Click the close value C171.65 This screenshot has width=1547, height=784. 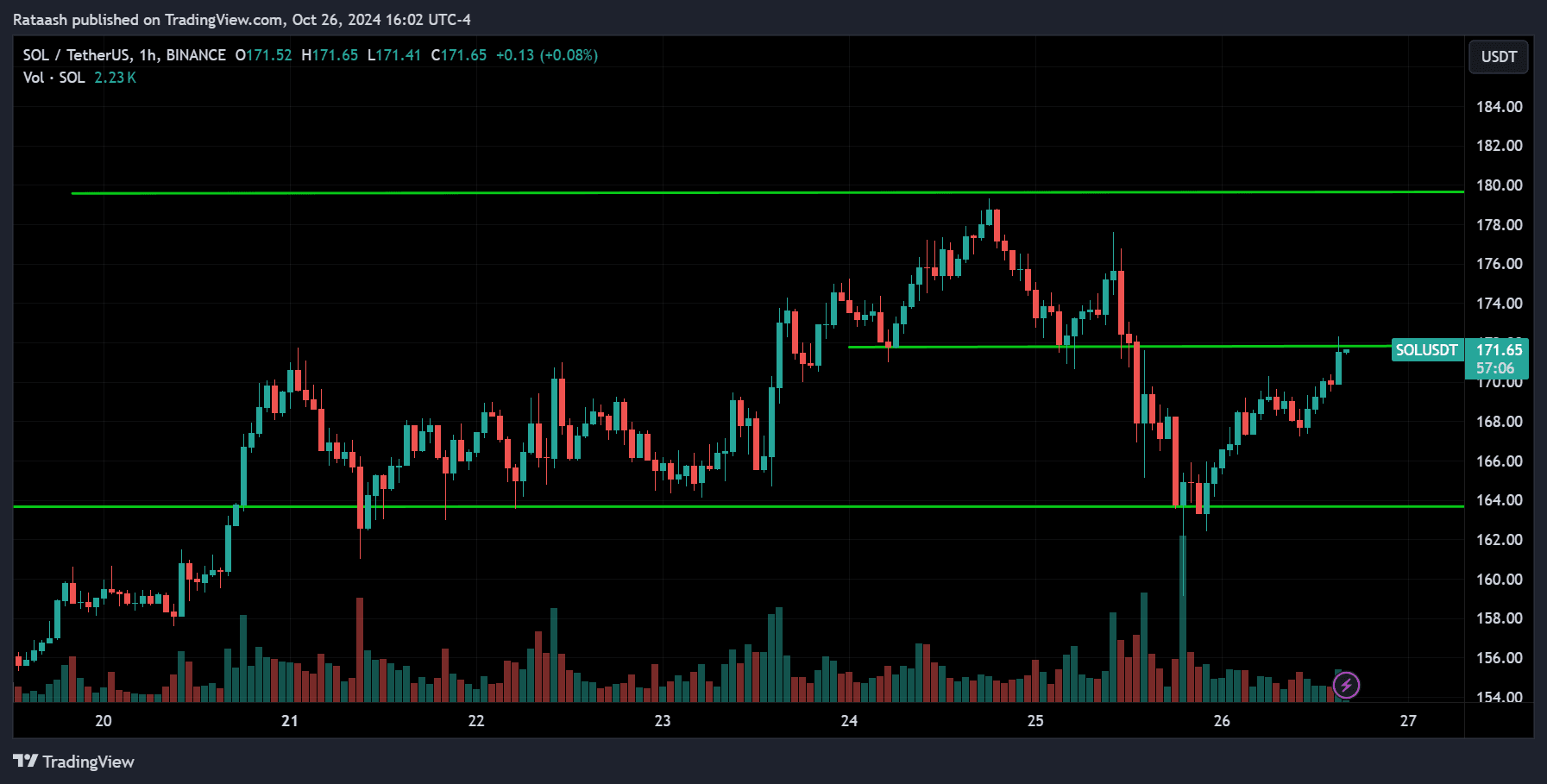coord(459,55)
